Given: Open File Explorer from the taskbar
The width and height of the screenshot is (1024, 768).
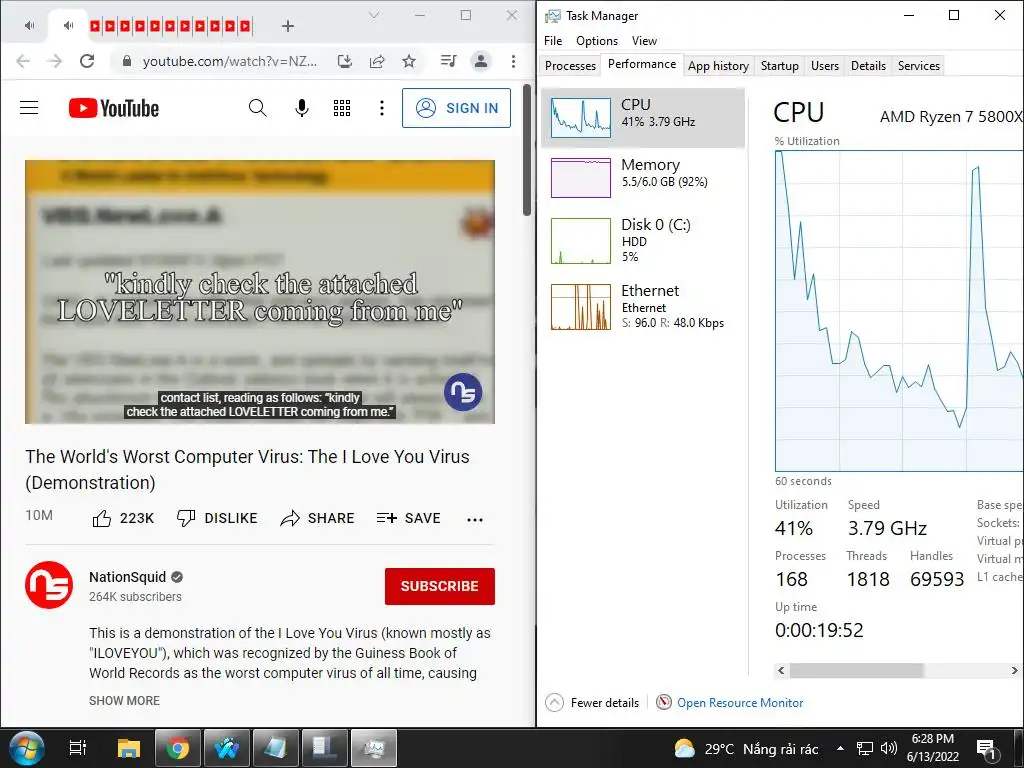Looking at the screenshot, I should click(129, 748).
